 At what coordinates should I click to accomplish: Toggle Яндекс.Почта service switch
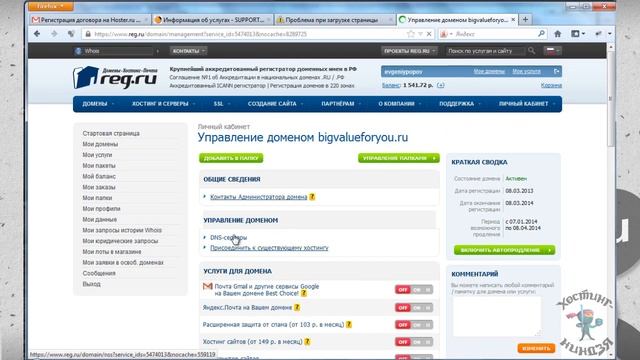(413, 308)
